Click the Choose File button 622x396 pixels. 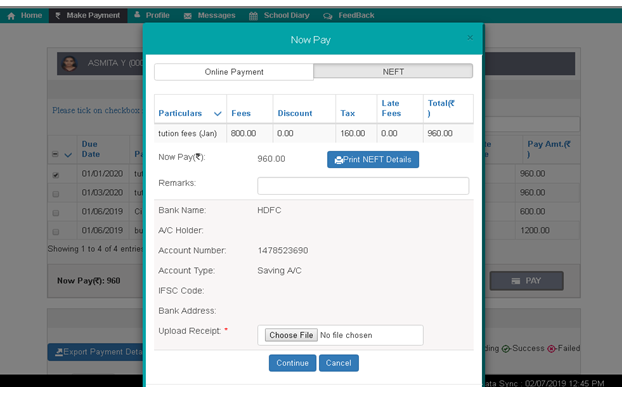click(291, 335)
